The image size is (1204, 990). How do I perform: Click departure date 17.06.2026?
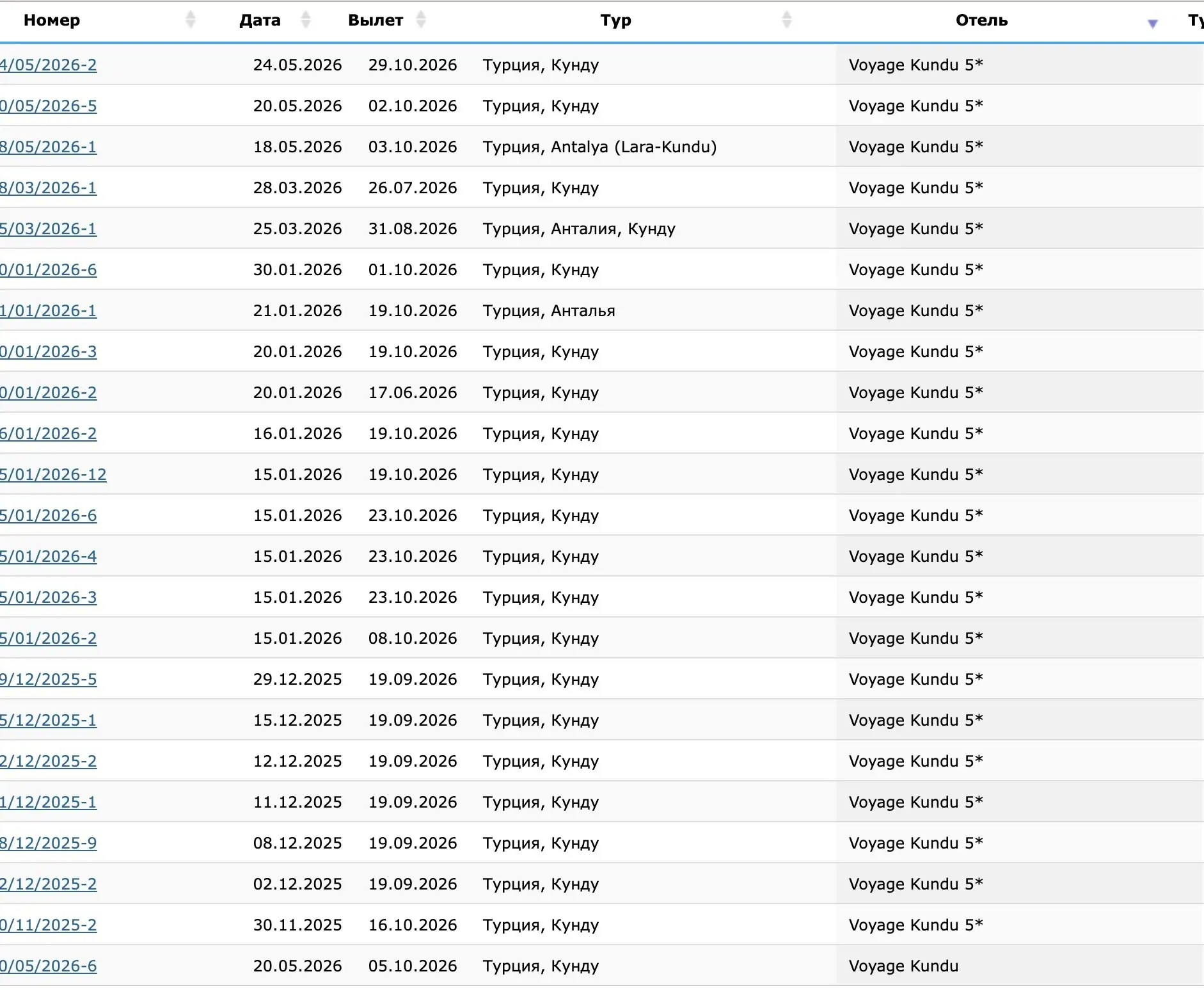point(413,392)
